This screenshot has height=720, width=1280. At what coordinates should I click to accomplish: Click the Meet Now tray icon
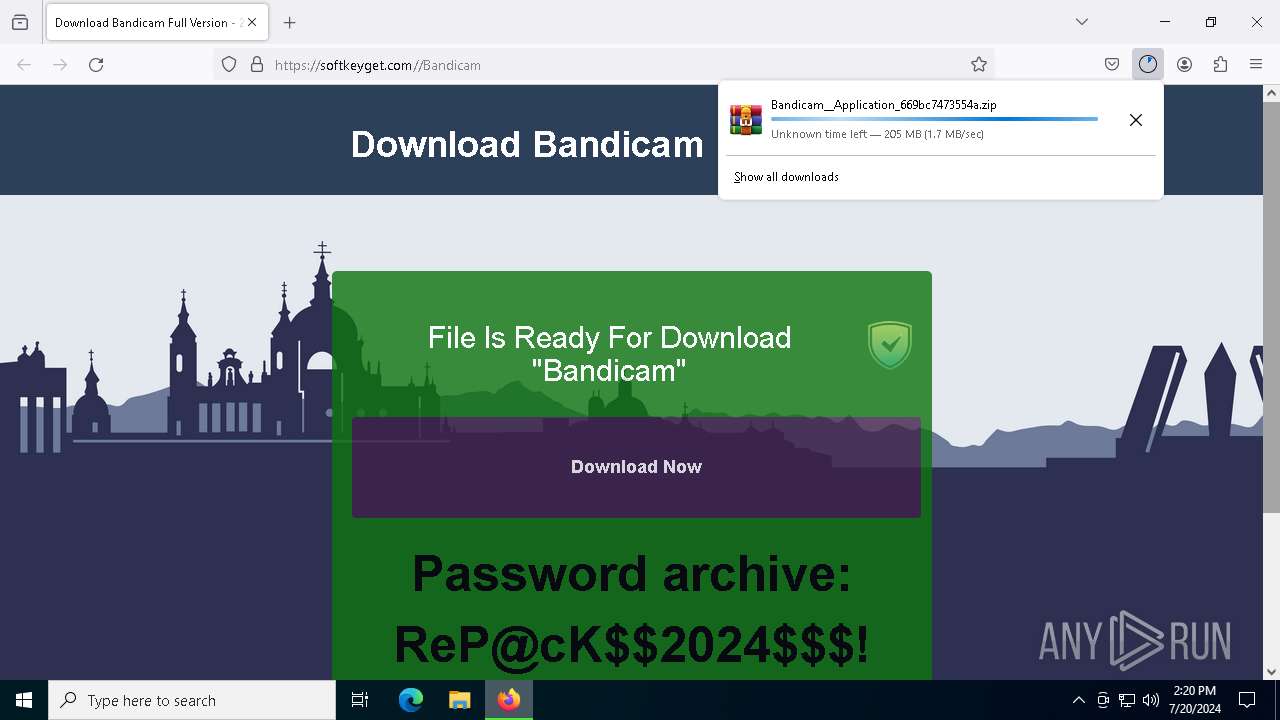(1103, 700)
